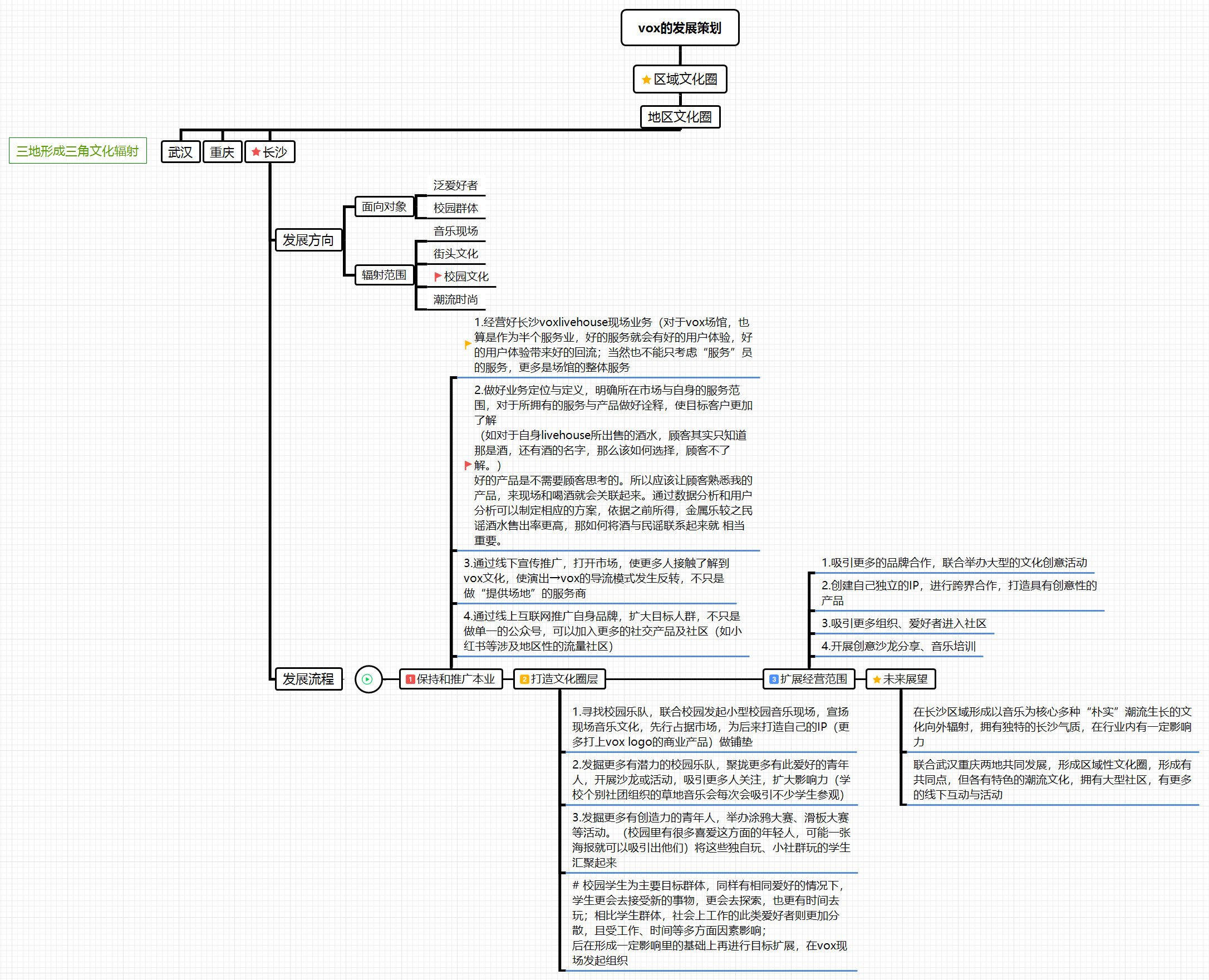Viewport: 1209px width, 980px height.
Task: Click the 街头文化 leaf
Action: point(456,253)
